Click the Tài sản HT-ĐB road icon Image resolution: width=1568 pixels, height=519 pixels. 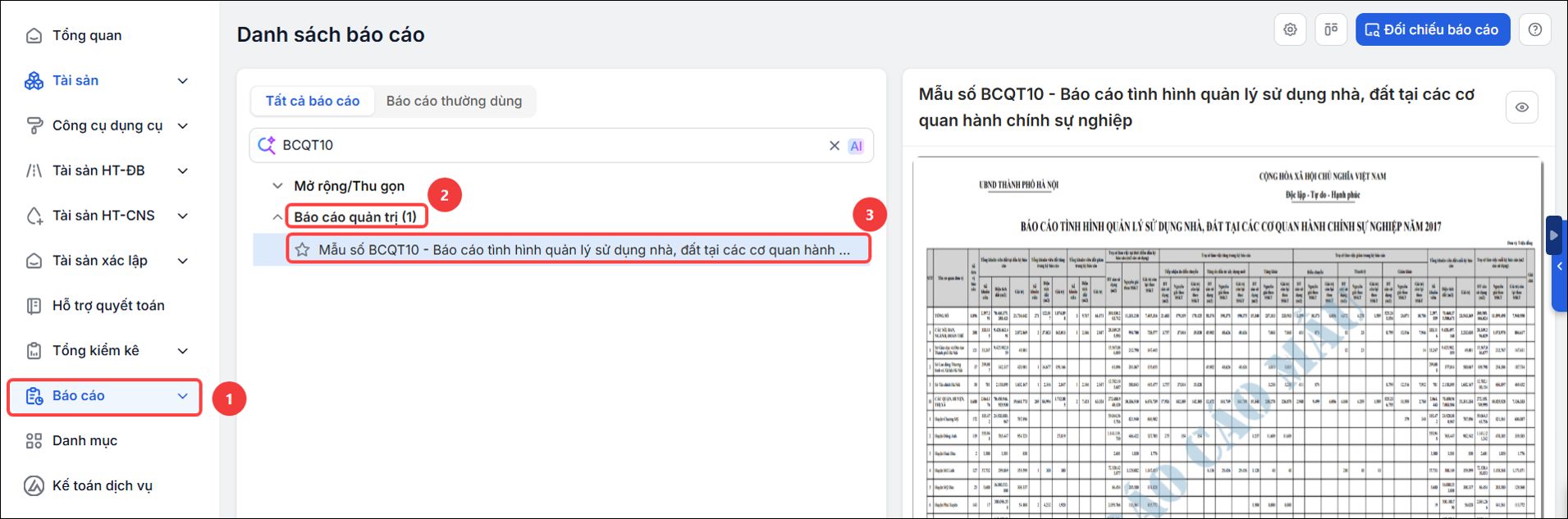coord(34,171)
